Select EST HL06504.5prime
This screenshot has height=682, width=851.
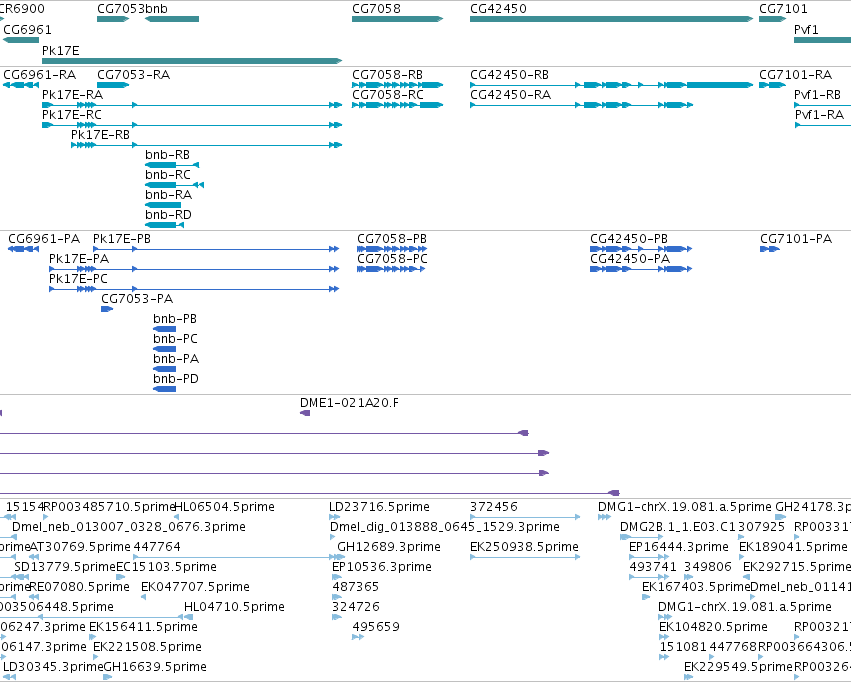click(x=224, y=507)
